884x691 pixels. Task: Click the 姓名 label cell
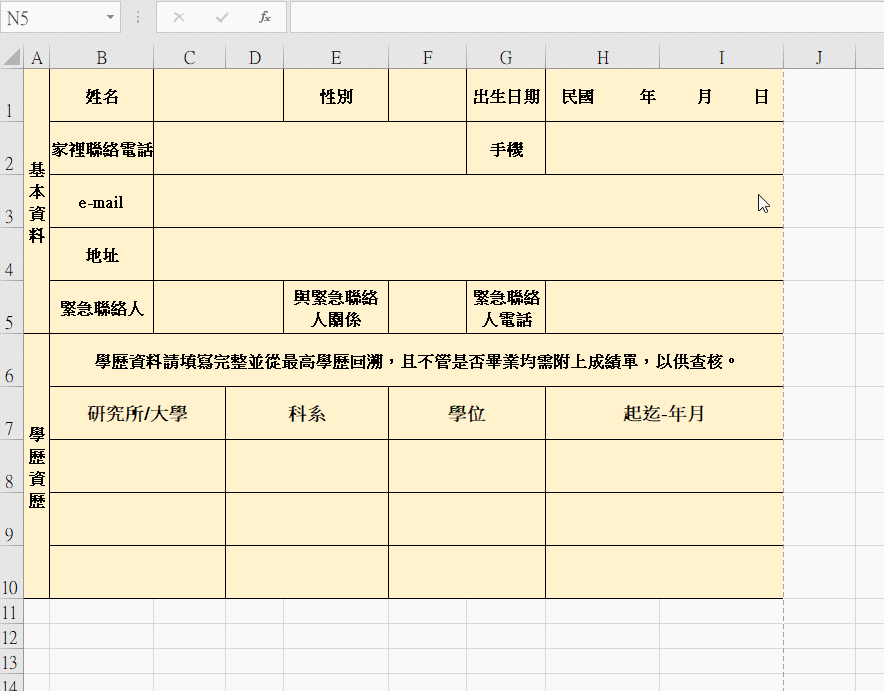click(x=102, y=96)
